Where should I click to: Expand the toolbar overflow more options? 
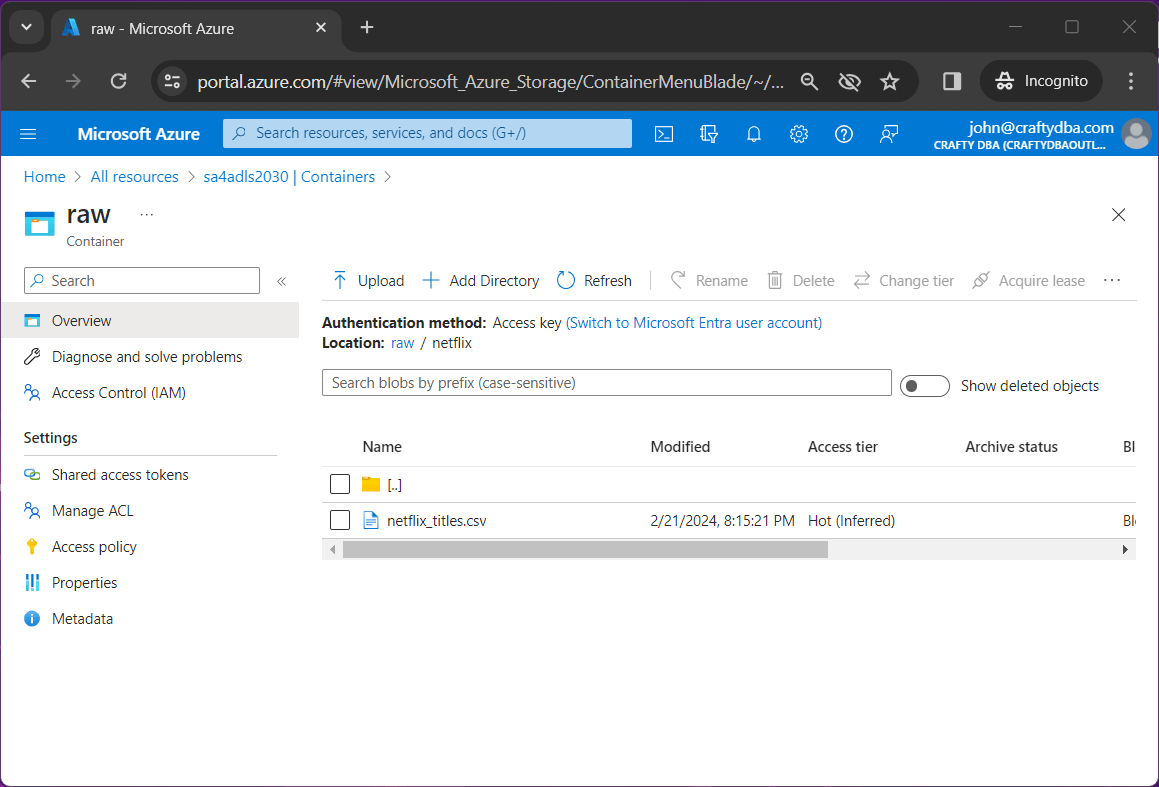coord(1112,281)
